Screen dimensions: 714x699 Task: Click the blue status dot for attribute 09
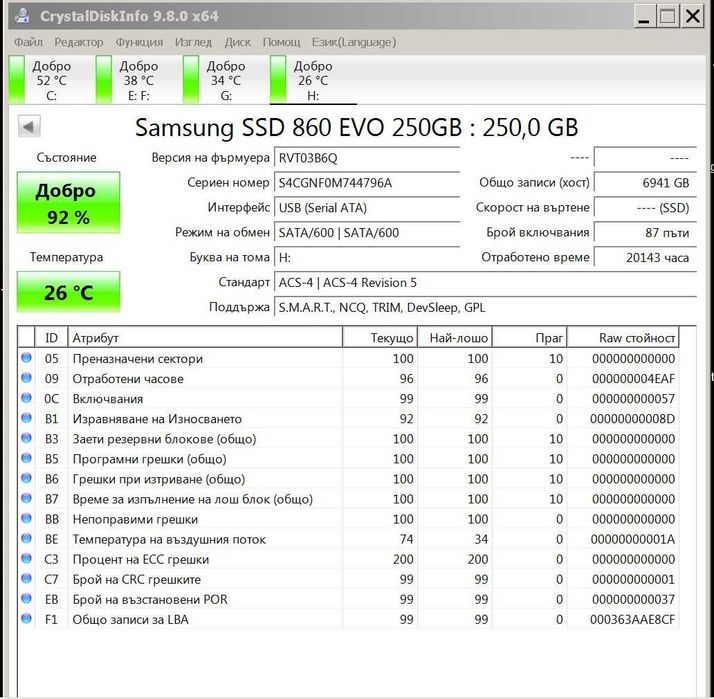point(26,378)
